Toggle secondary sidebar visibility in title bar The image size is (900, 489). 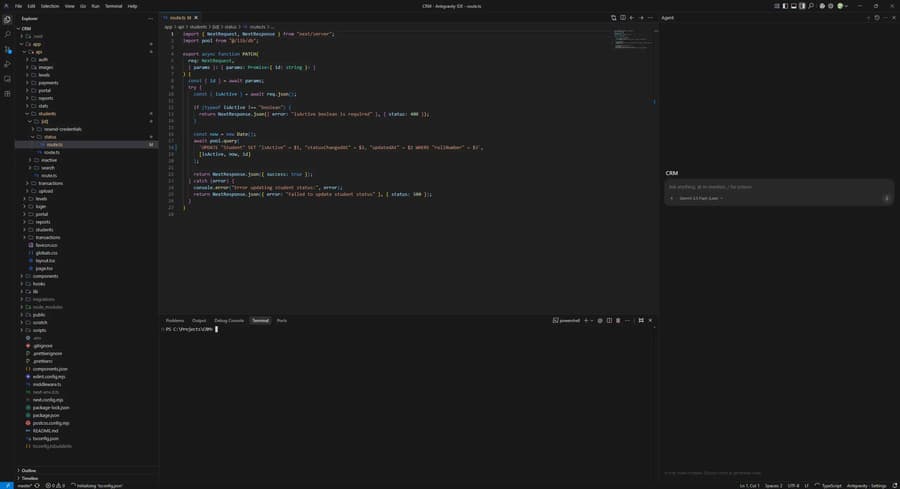(802, 6)
